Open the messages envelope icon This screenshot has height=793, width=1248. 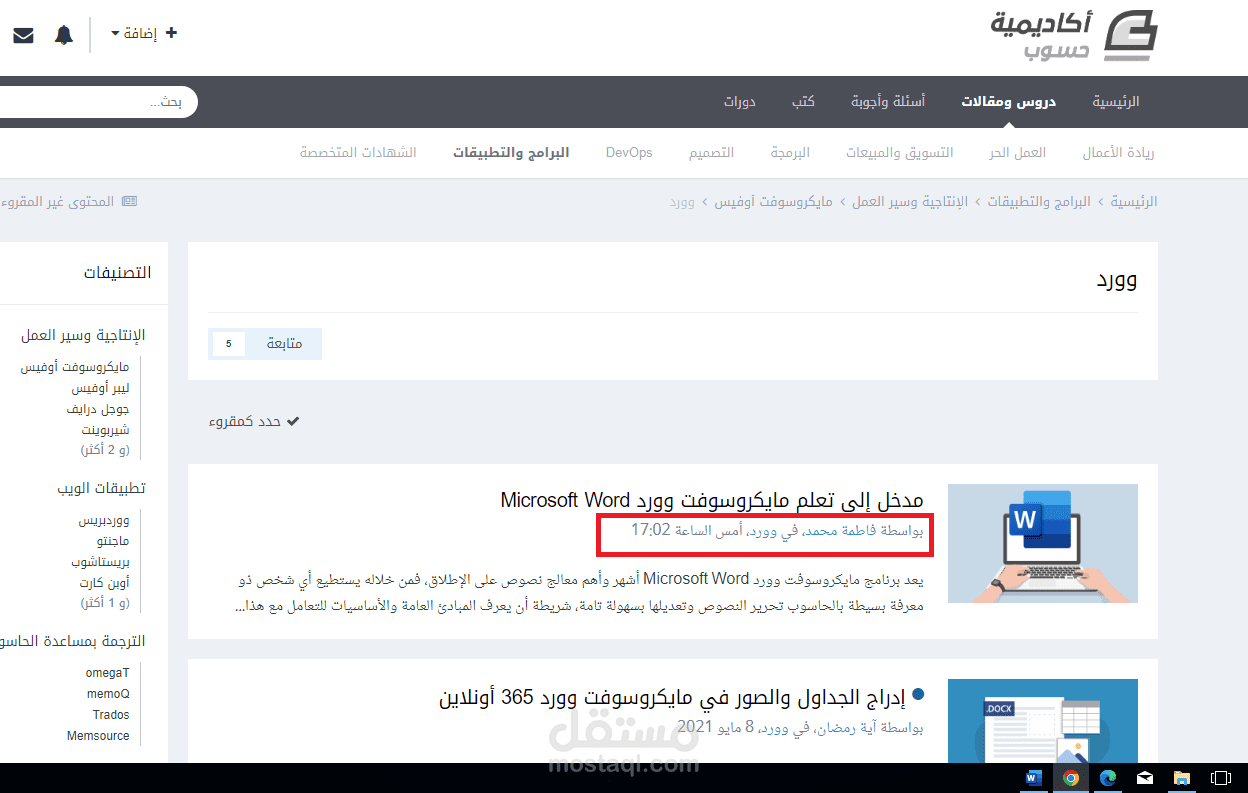point(23,35)
